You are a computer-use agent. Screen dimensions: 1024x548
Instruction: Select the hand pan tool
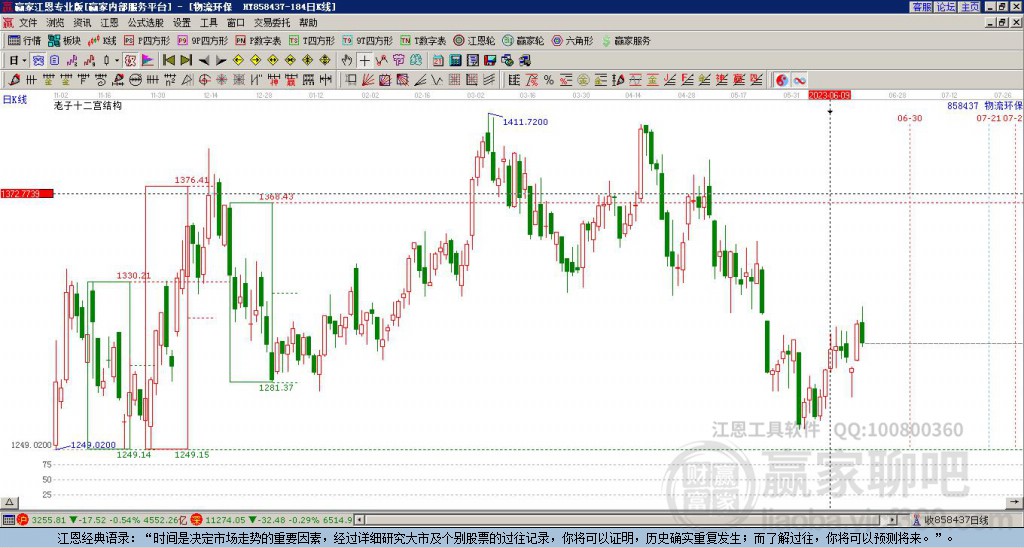click(x=347, y=60)
